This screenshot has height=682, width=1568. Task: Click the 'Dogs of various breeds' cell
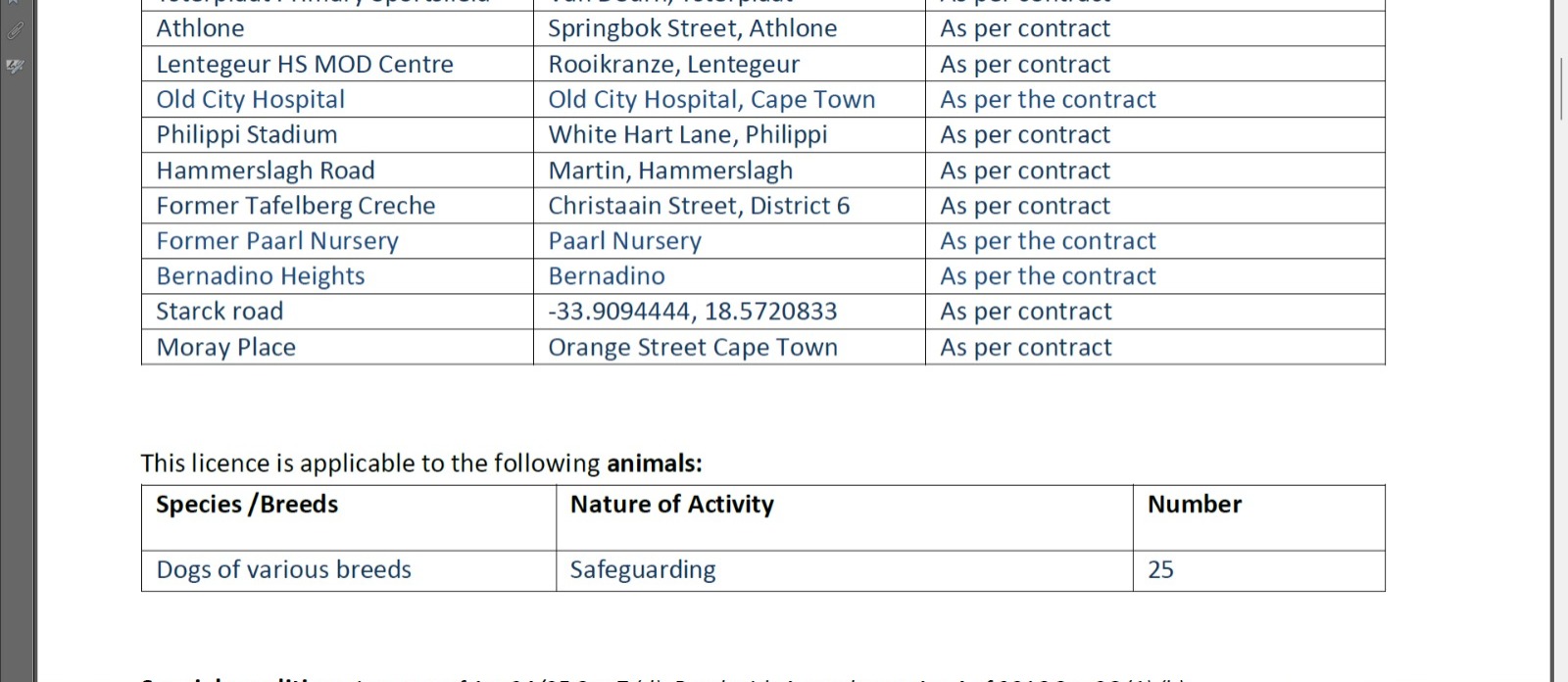(x=349, y=570)
